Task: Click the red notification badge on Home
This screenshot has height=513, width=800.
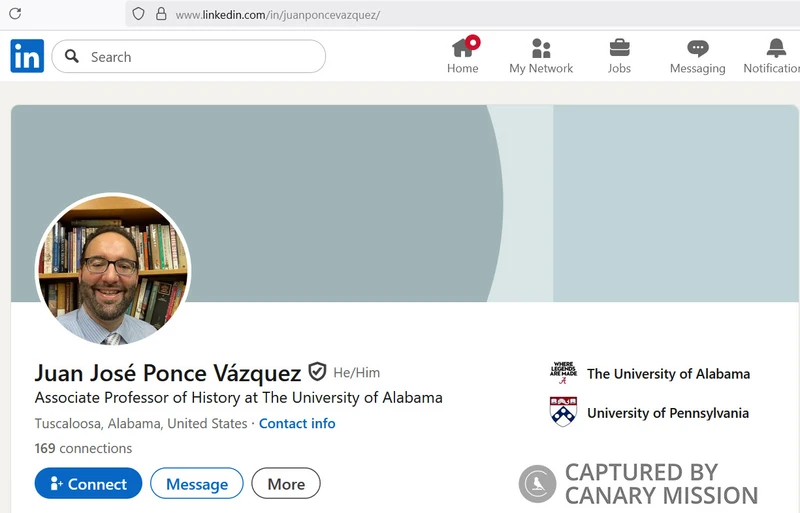Action: tap(473, 42)
